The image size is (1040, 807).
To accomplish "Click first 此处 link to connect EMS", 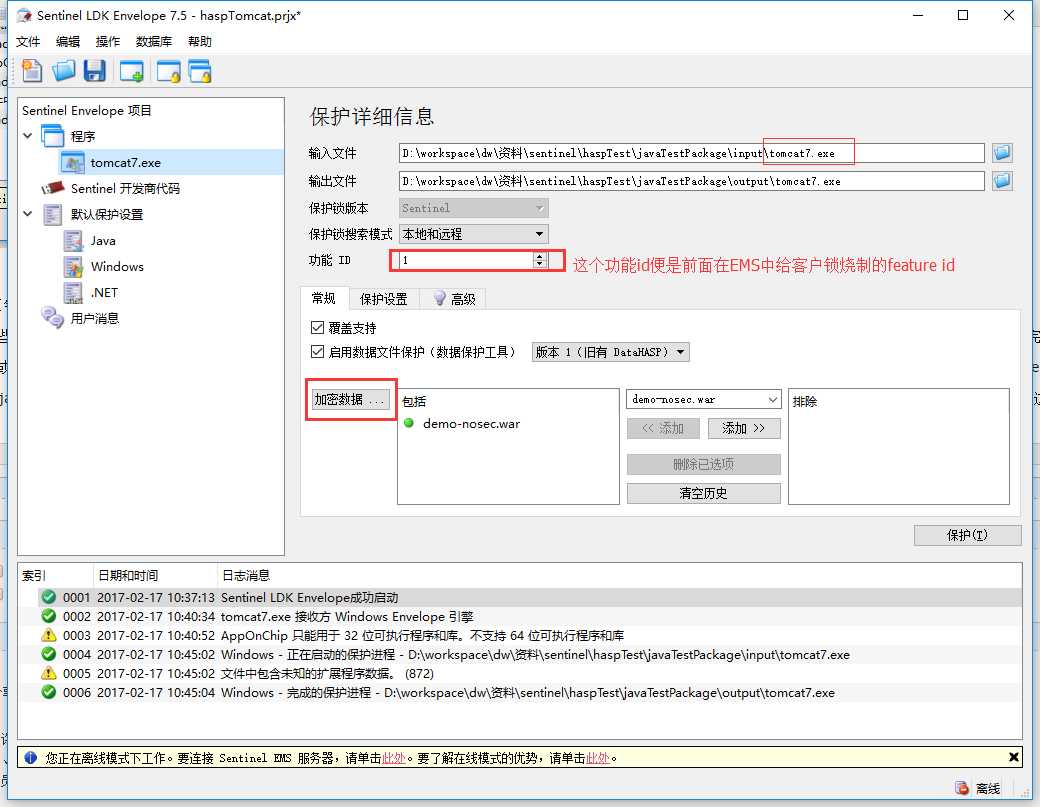I will click(394, 757).
